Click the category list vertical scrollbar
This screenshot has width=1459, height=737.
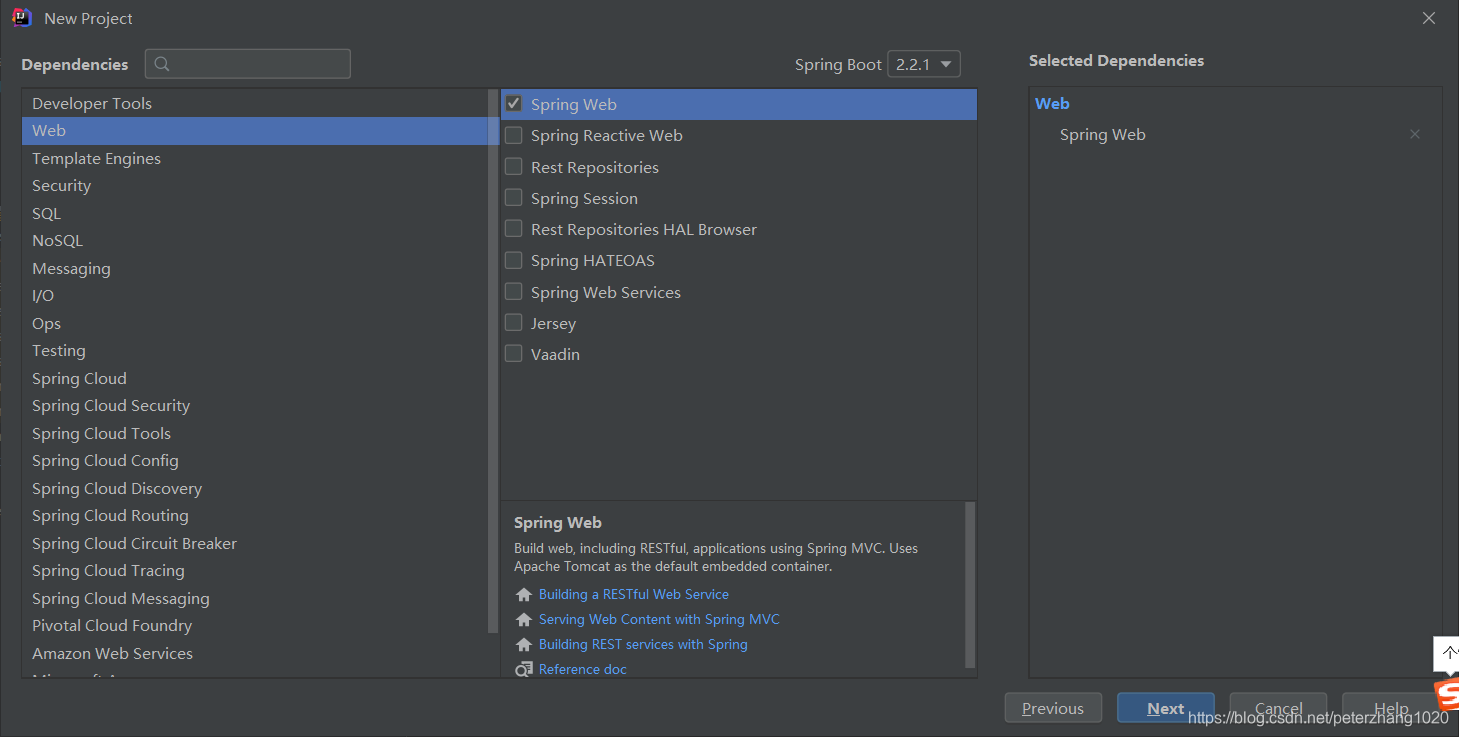(493, 361)
